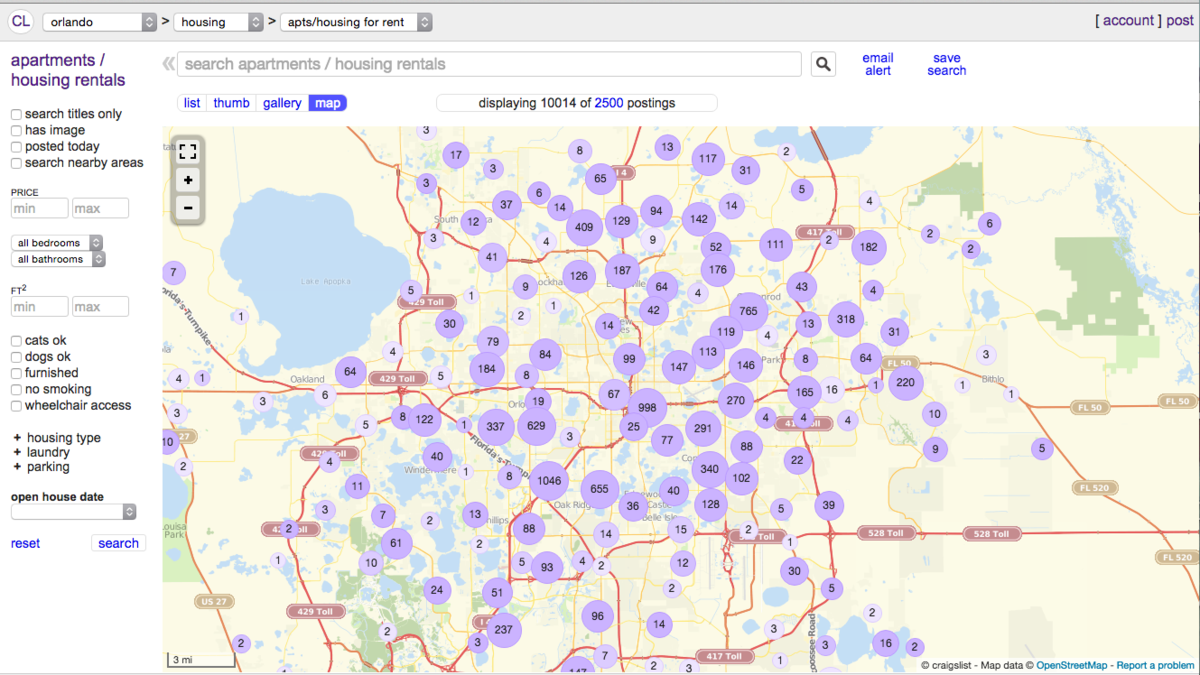Open the 655 postings map cluster

point(599,489)
